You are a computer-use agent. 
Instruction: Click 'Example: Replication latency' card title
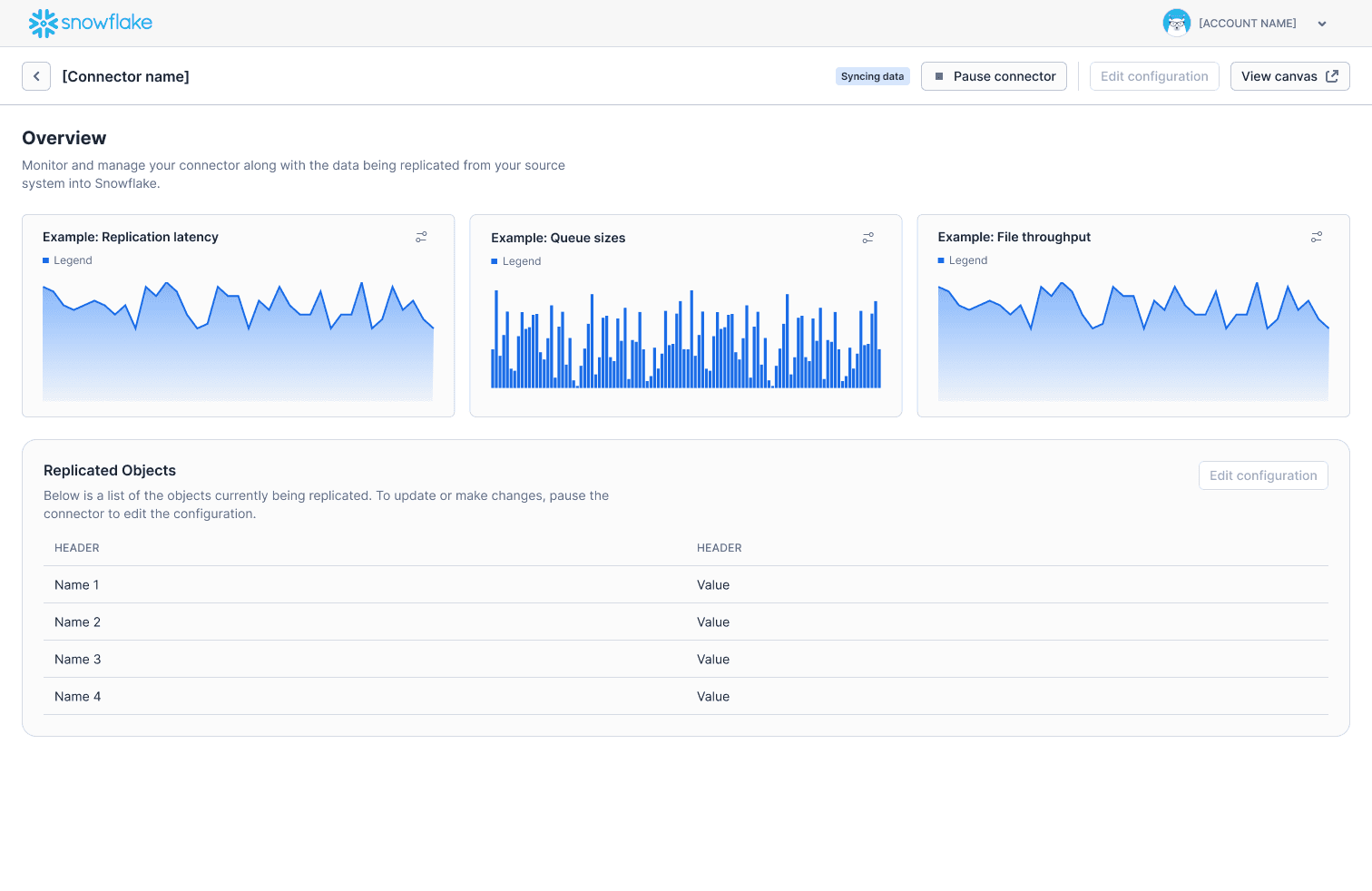point(131,237)
